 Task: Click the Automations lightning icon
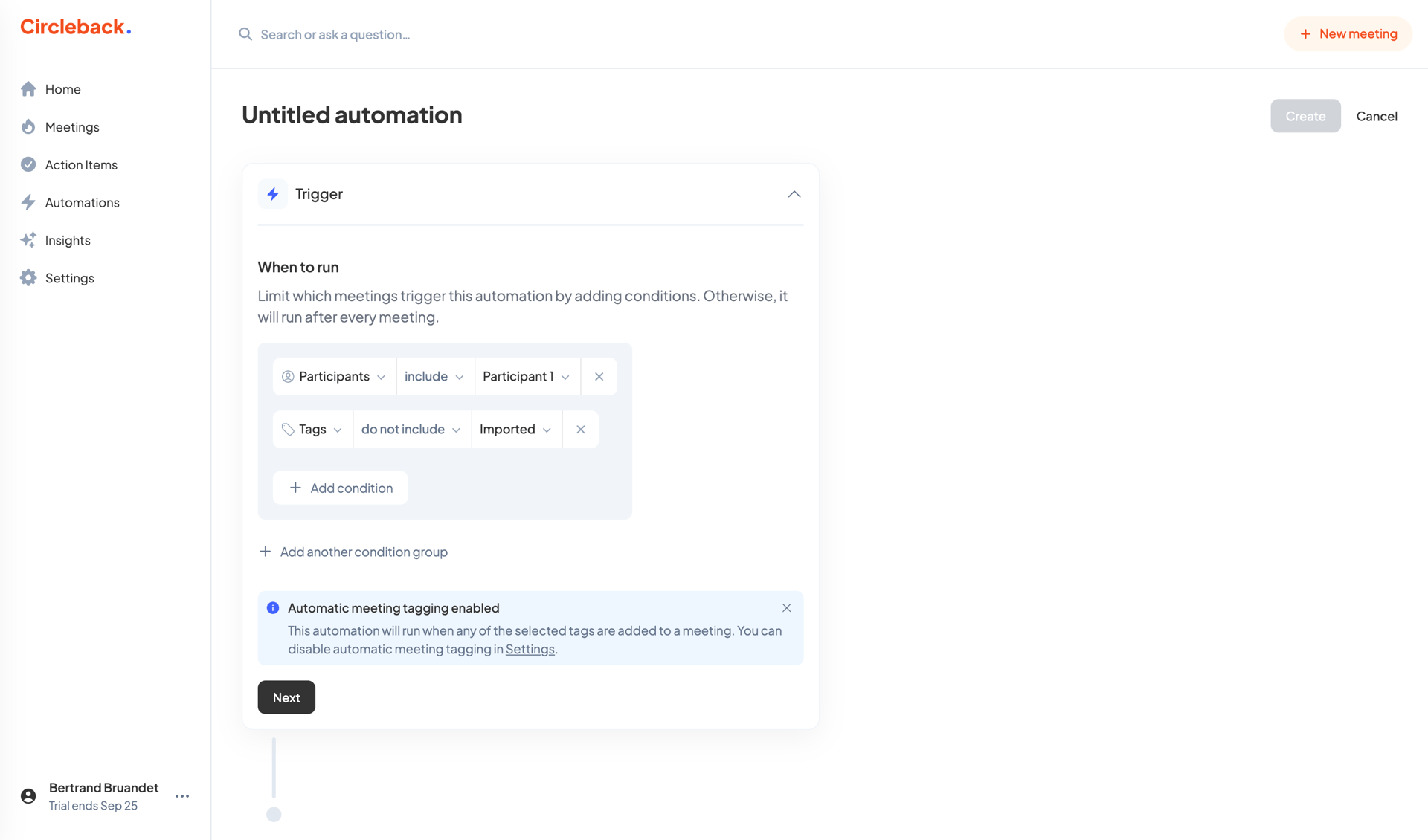(28, 202)
